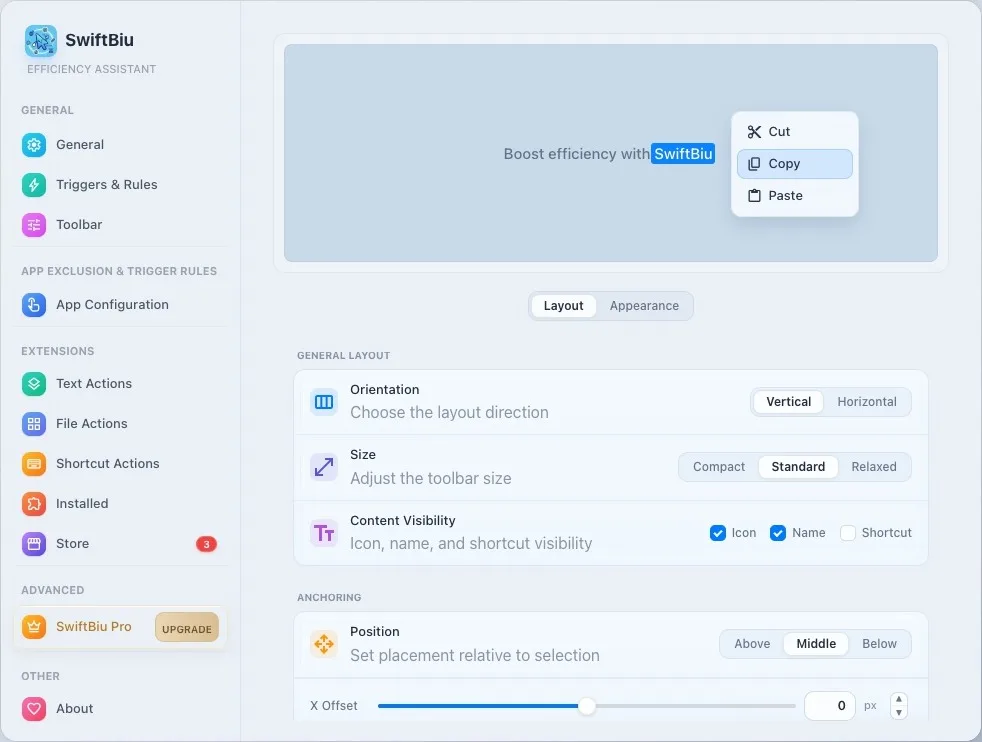Switch to the Appearance tab
Viewport: 982px width, 742px height.
click(x=644, y=306)
